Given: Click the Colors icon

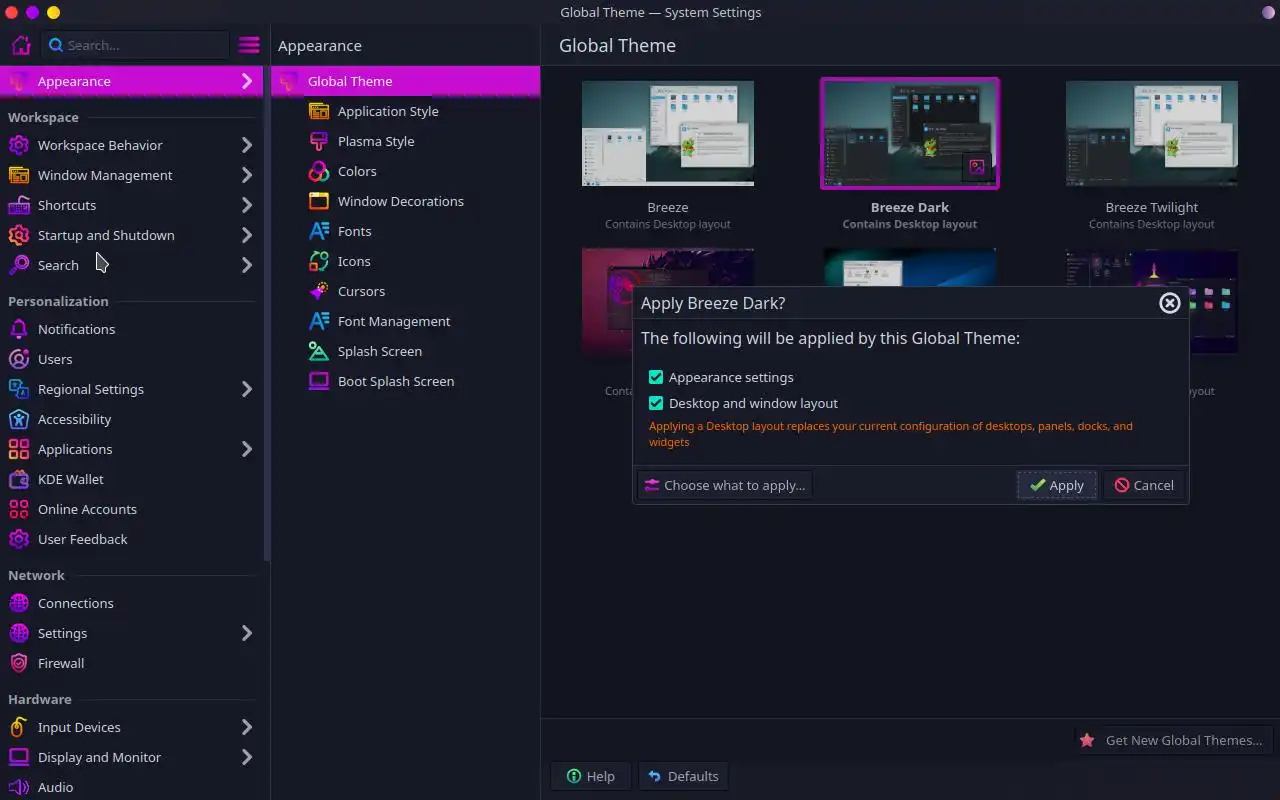Looking at the screenshot, I should (319, 171).
